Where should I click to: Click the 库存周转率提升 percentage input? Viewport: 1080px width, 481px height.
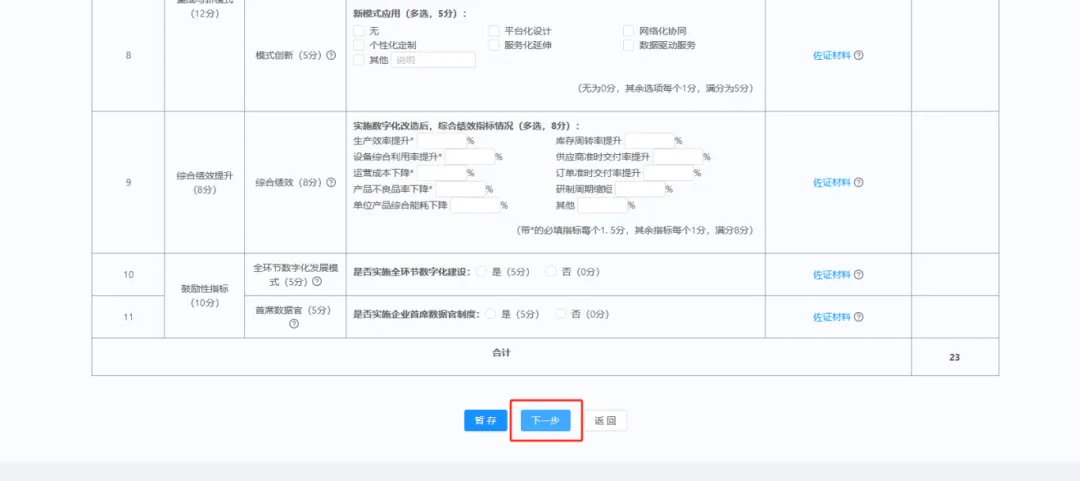649,141
